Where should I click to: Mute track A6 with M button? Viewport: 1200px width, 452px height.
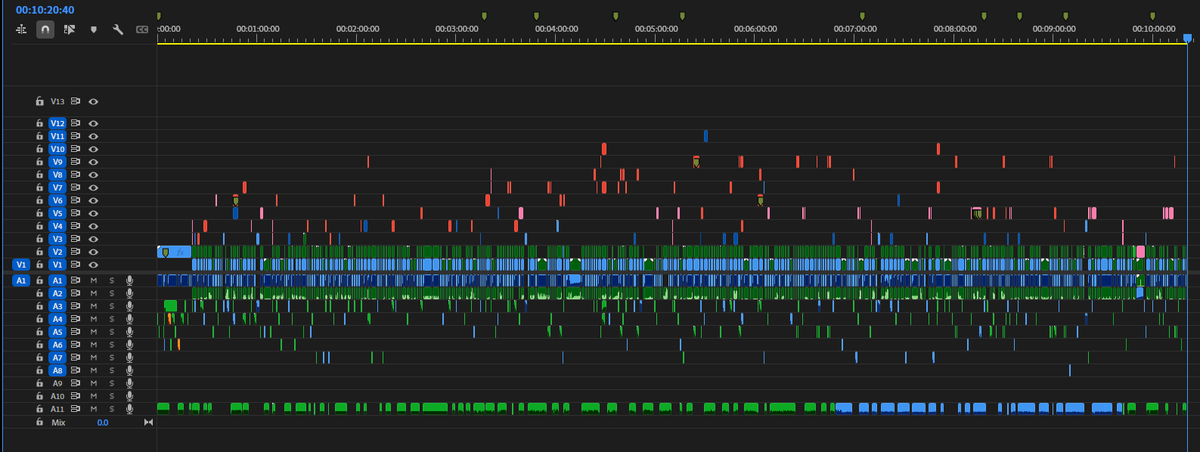(x=93, y=344)
